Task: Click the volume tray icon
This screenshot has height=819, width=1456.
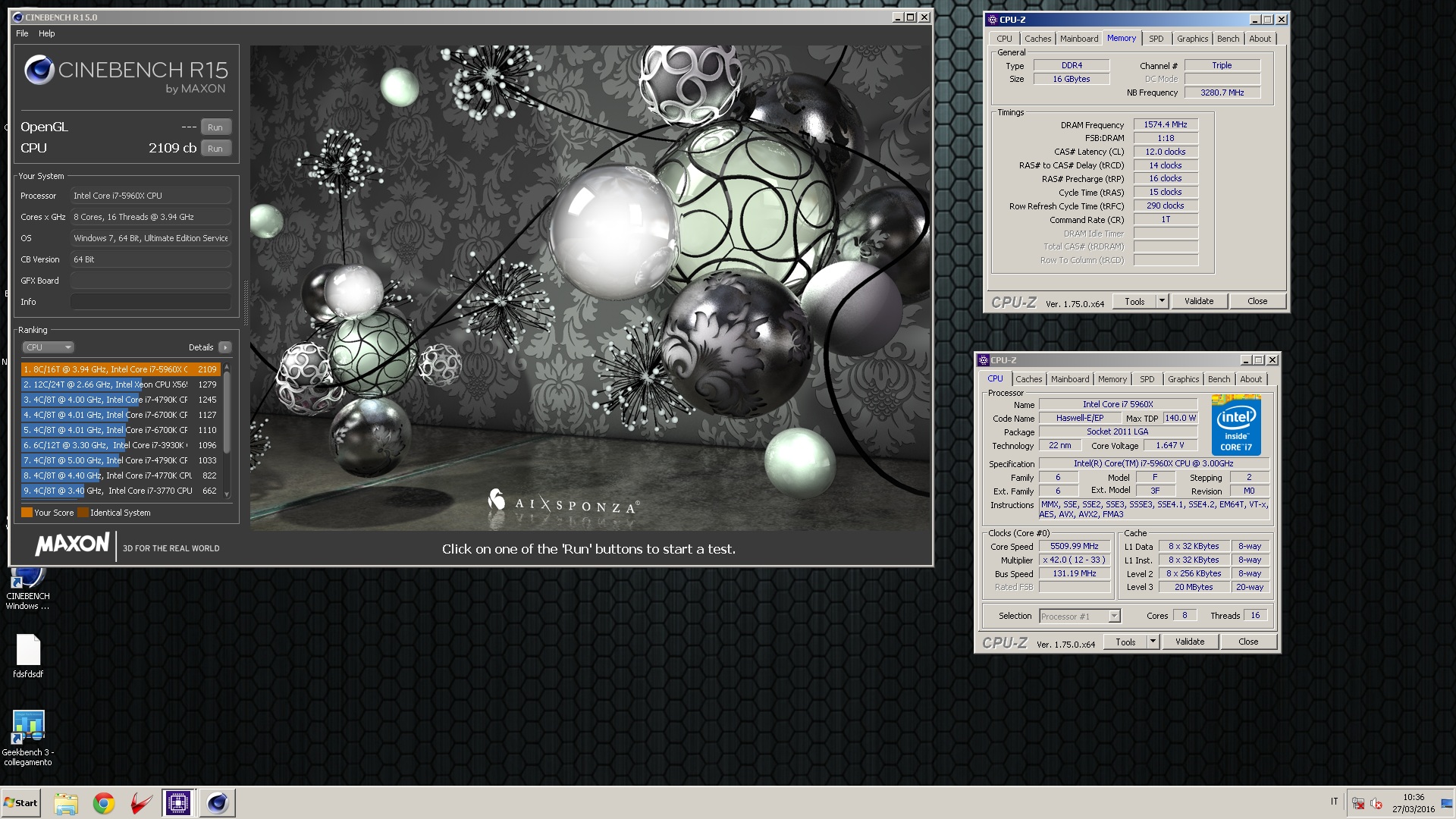Action: click(1376, 803)
